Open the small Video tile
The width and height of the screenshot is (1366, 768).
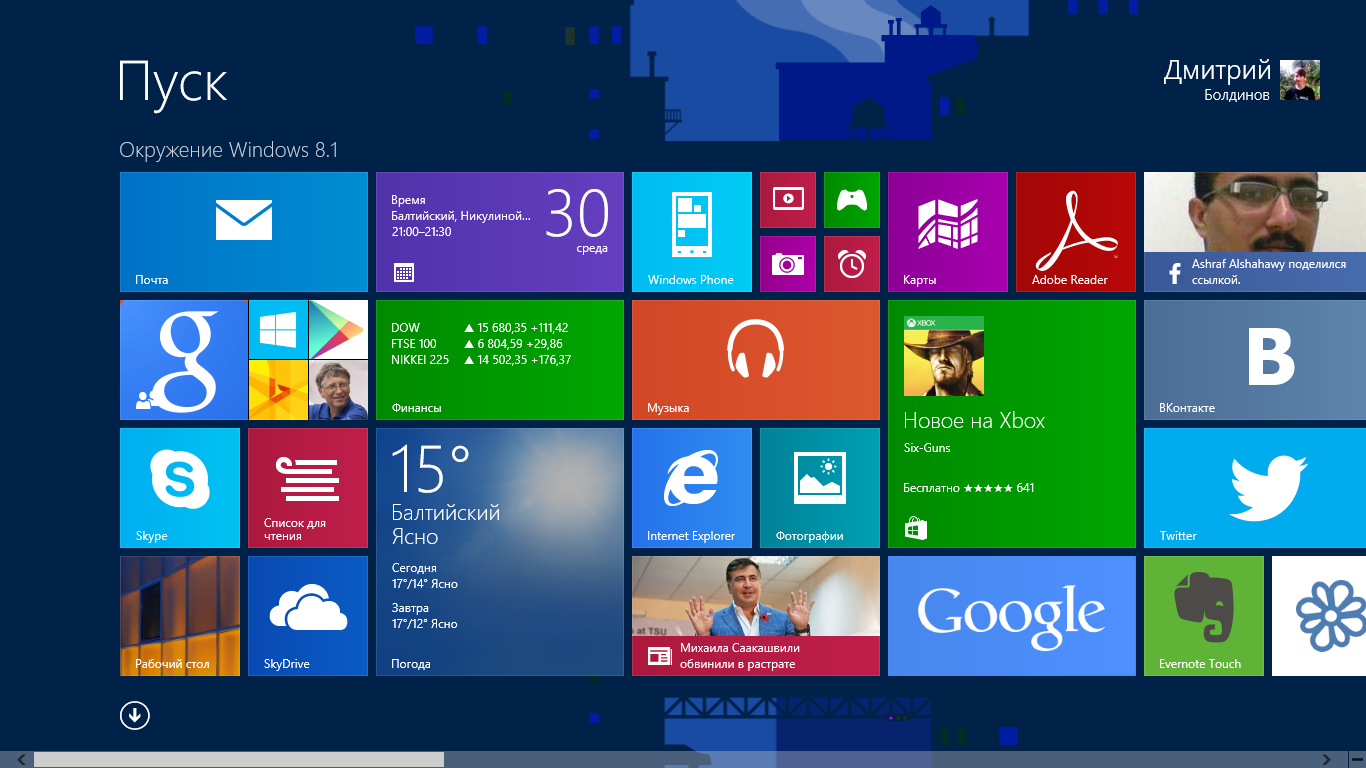click(788, 200)
